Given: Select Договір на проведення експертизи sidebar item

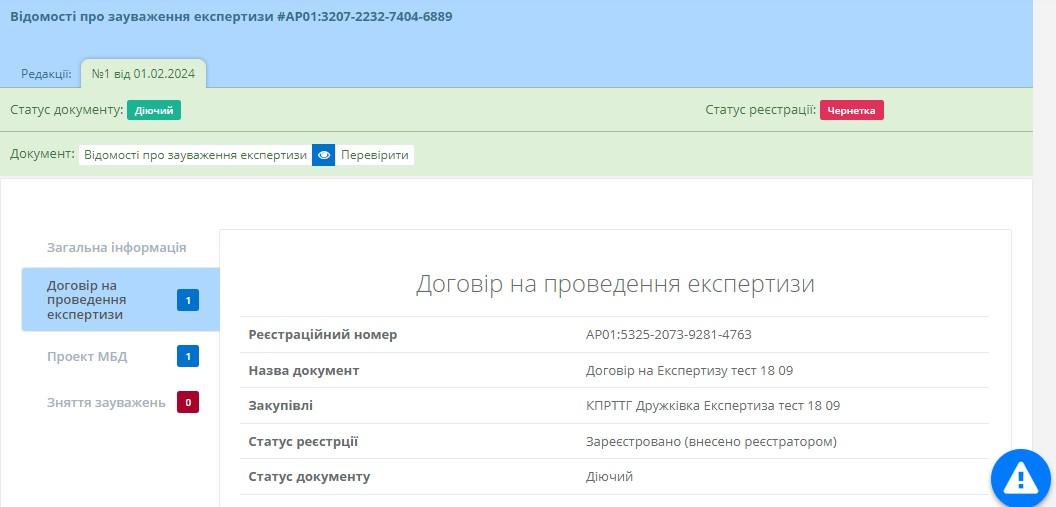Looking at the screenshot, I should coord(100,300).
